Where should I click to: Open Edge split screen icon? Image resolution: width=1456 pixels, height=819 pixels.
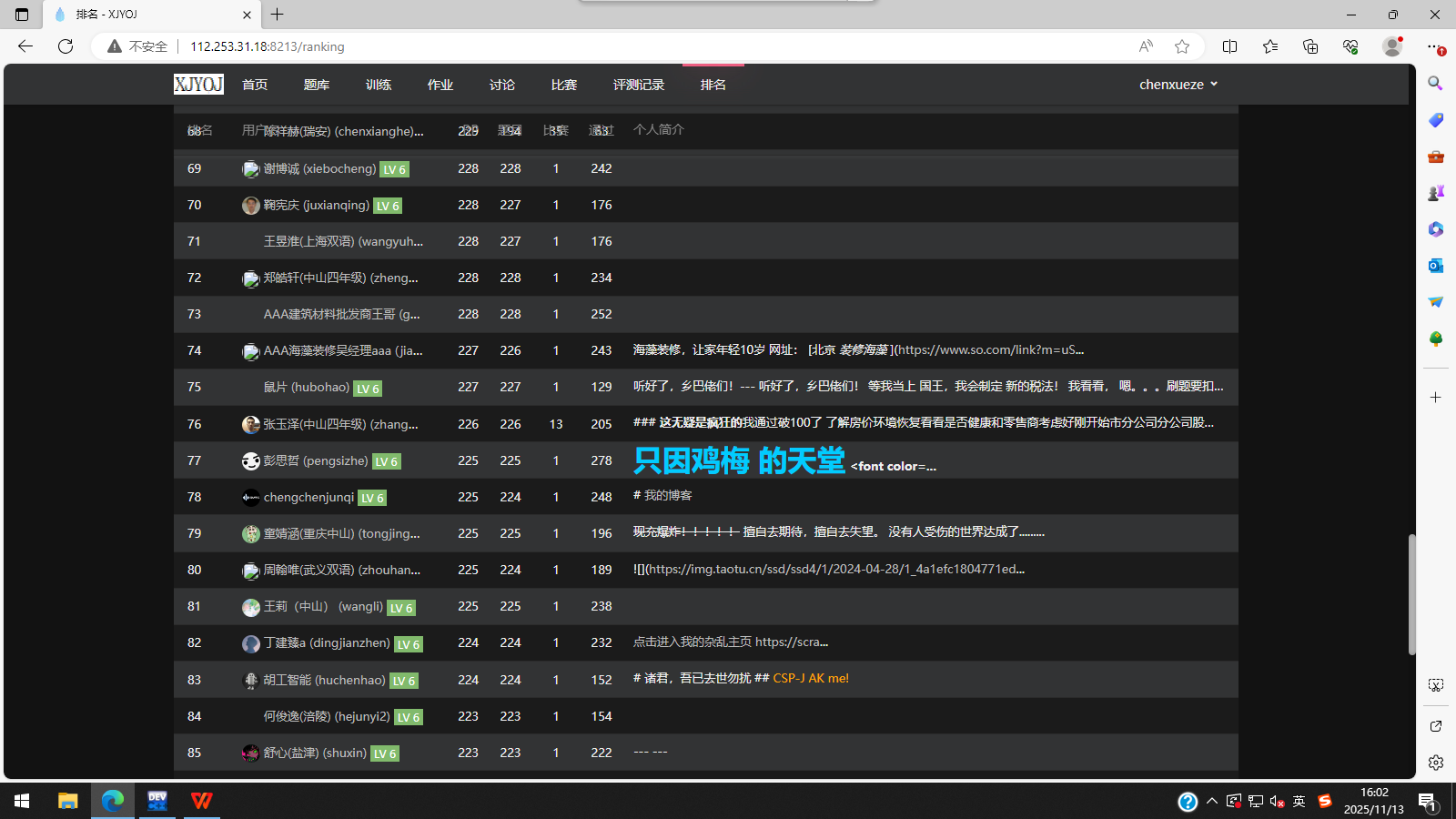click(1229, 46)
